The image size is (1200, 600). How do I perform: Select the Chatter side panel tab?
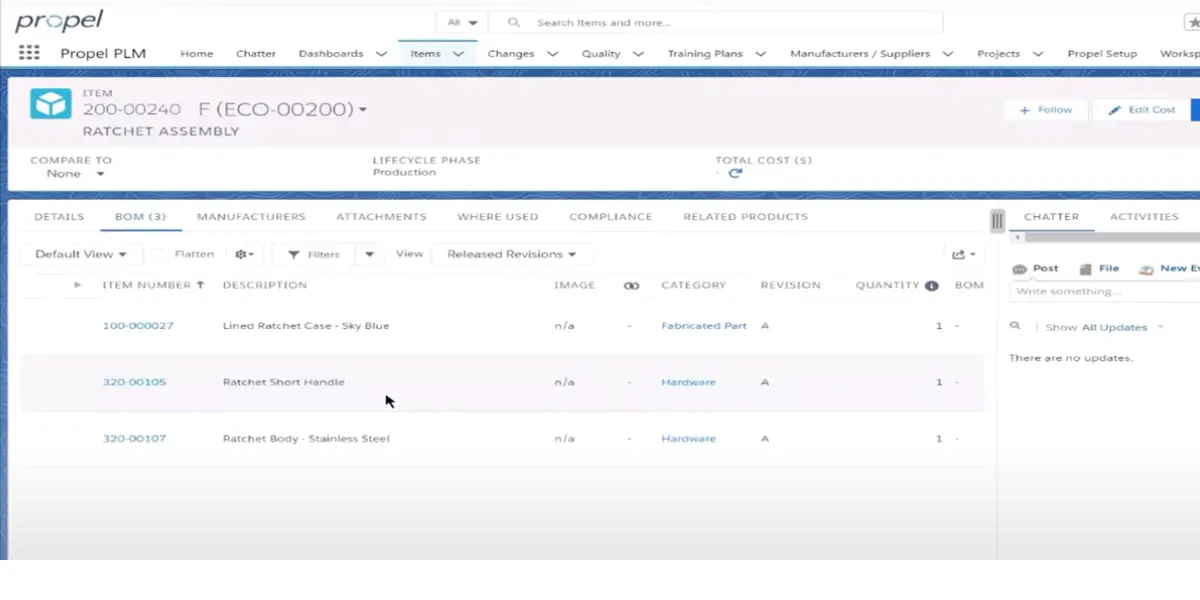click(1051, 217)
